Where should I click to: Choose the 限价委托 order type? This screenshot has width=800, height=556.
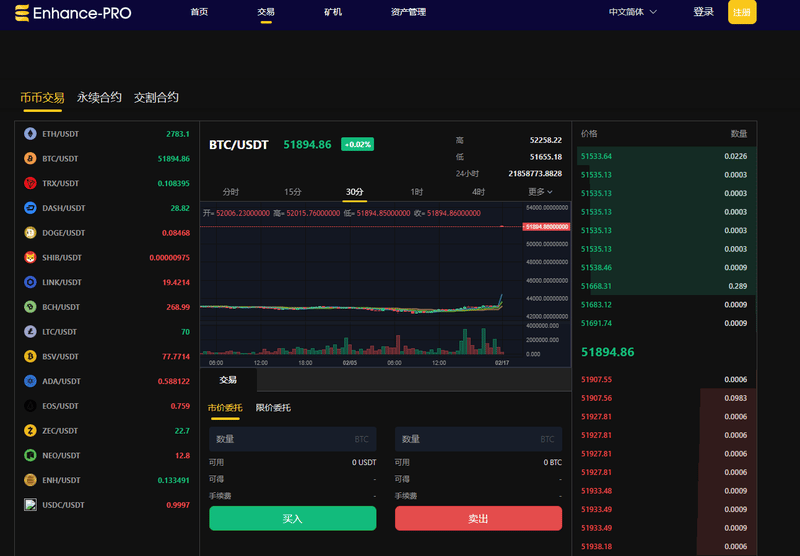coord(273,408)
